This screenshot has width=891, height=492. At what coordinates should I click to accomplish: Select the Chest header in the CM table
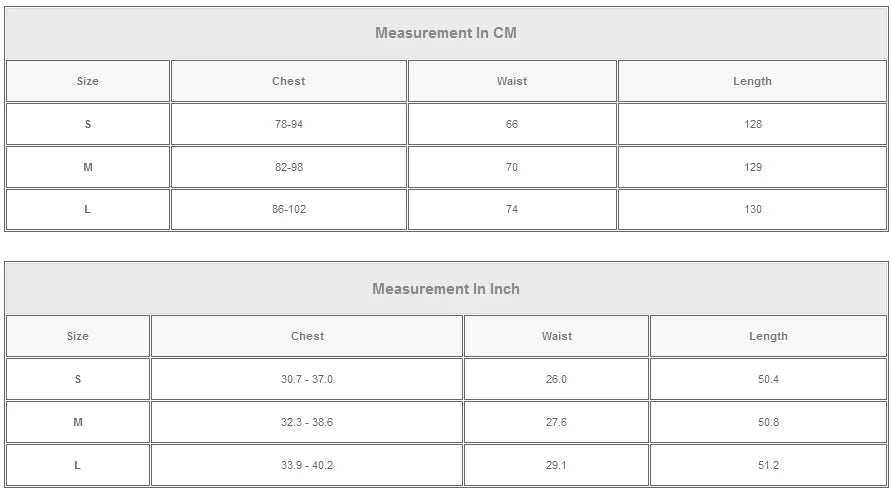[288, 81]
